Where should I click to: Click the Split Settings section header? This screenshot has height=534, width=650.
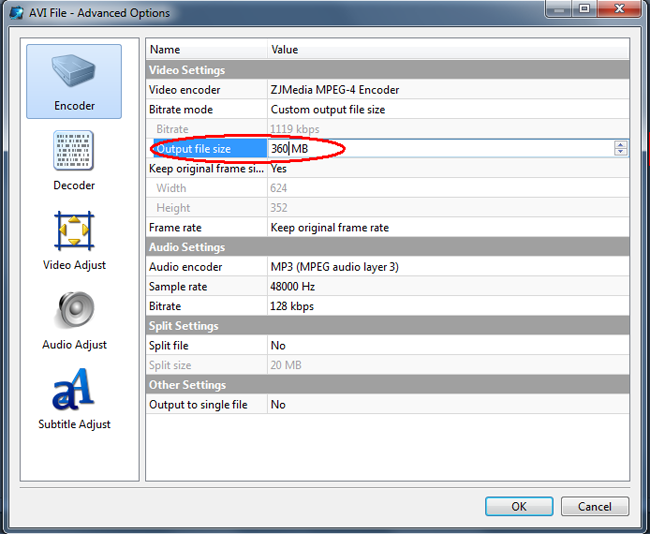pyautogui.click(x=388, y=326)
